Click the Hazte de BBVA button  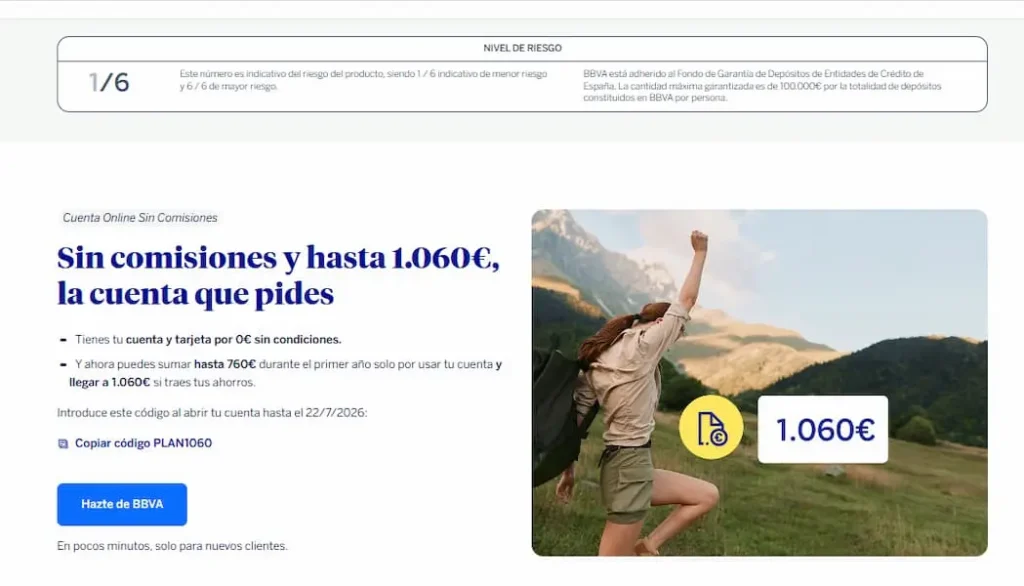pyautogui.click(x=122, y=504)
